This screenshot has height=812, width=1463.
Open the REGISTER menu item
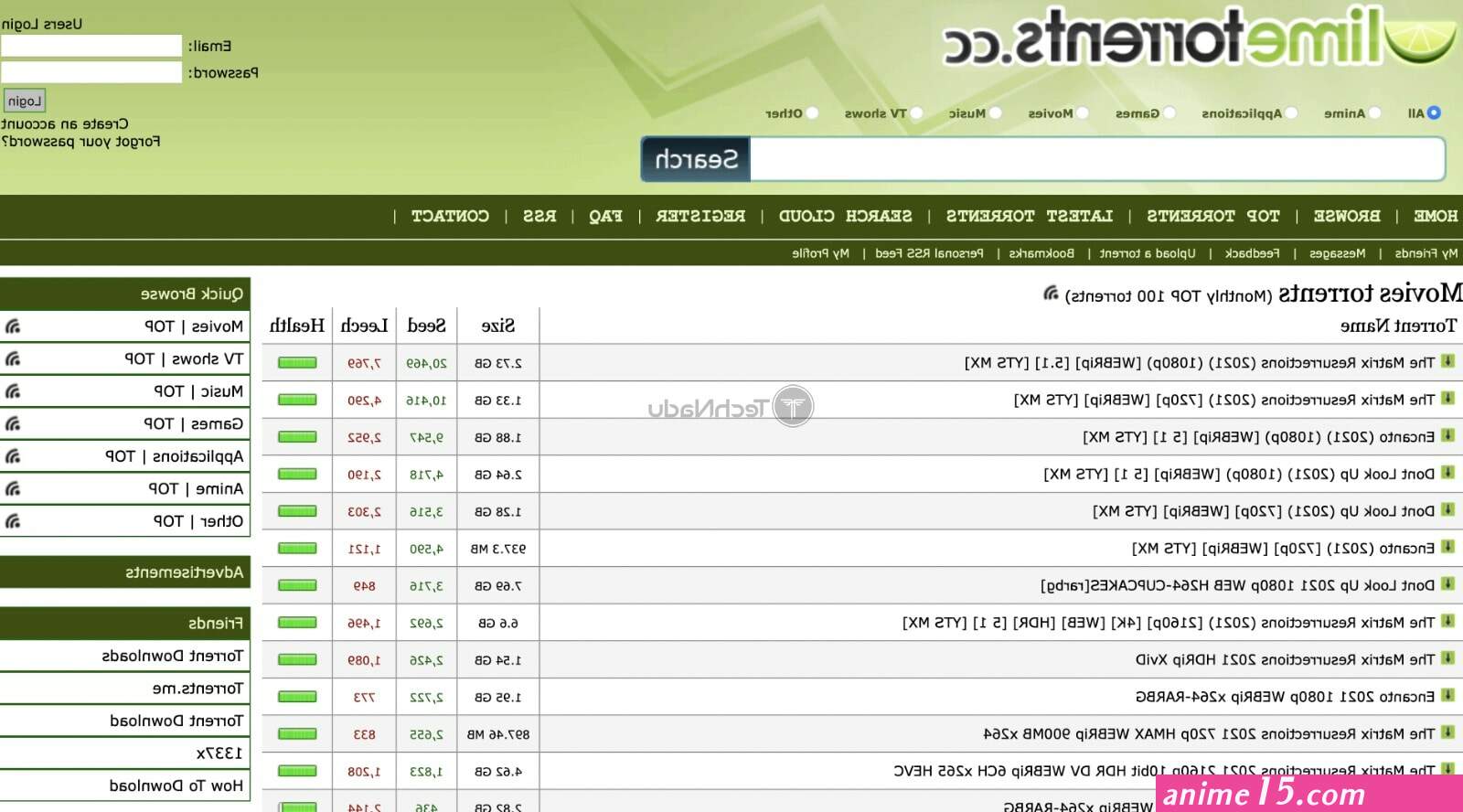click(x=700, y=216)
